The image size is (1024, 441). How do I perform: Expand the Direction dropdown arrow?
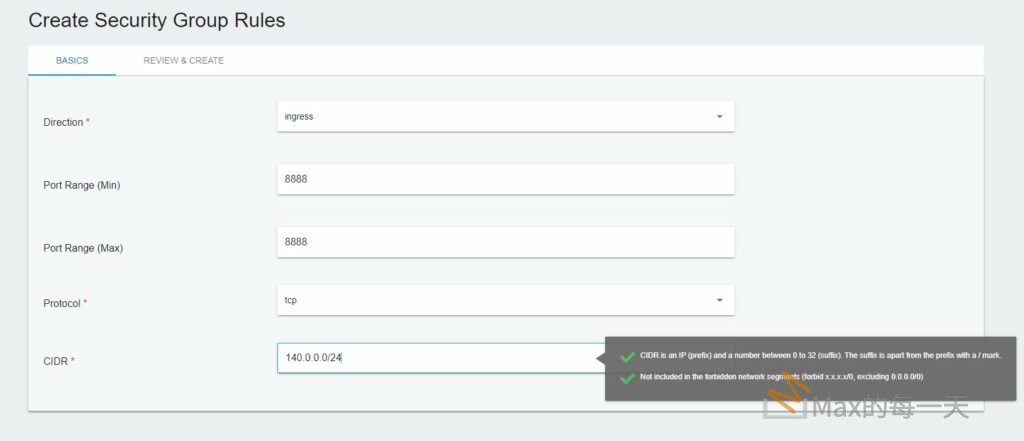pos(719,116)
